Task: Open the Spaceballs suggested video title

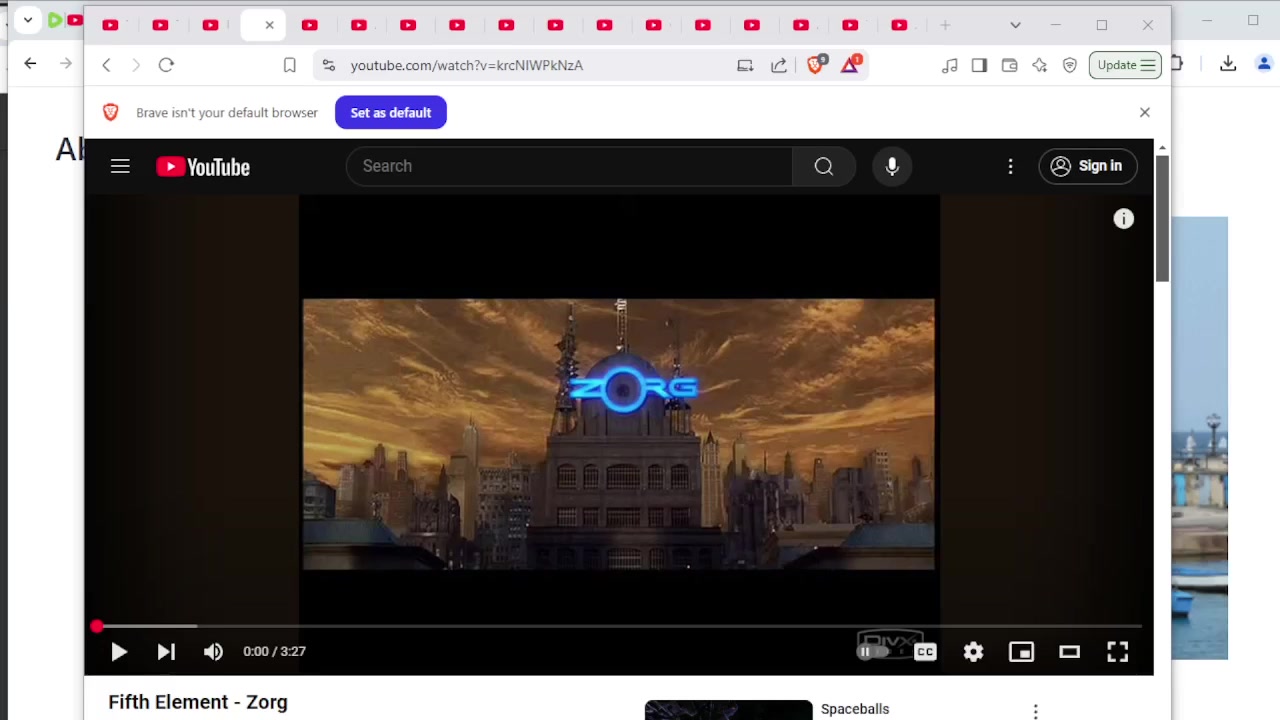Action: (855, 709)
